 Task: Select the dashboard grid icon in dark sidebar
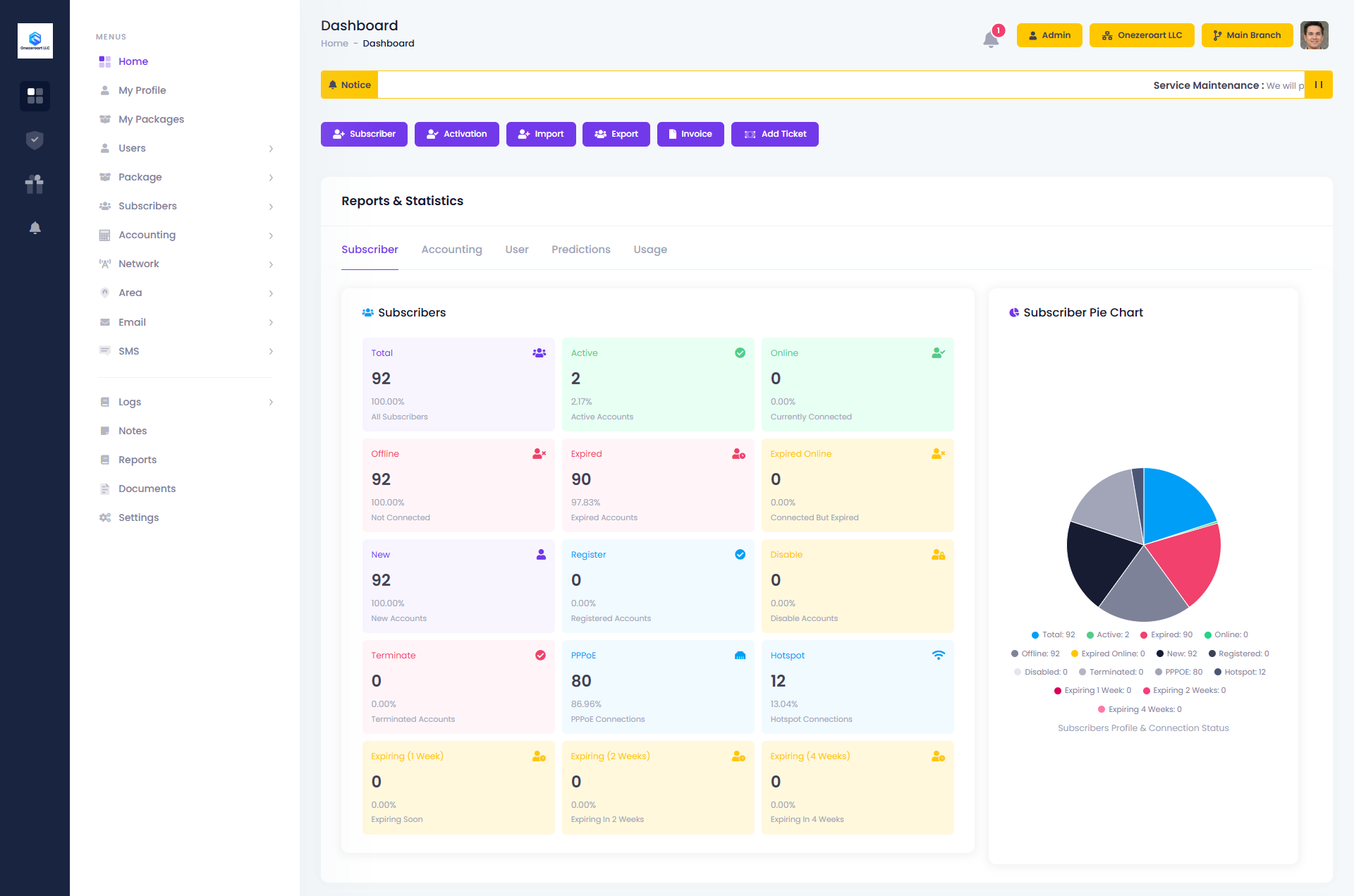[35, 96]
